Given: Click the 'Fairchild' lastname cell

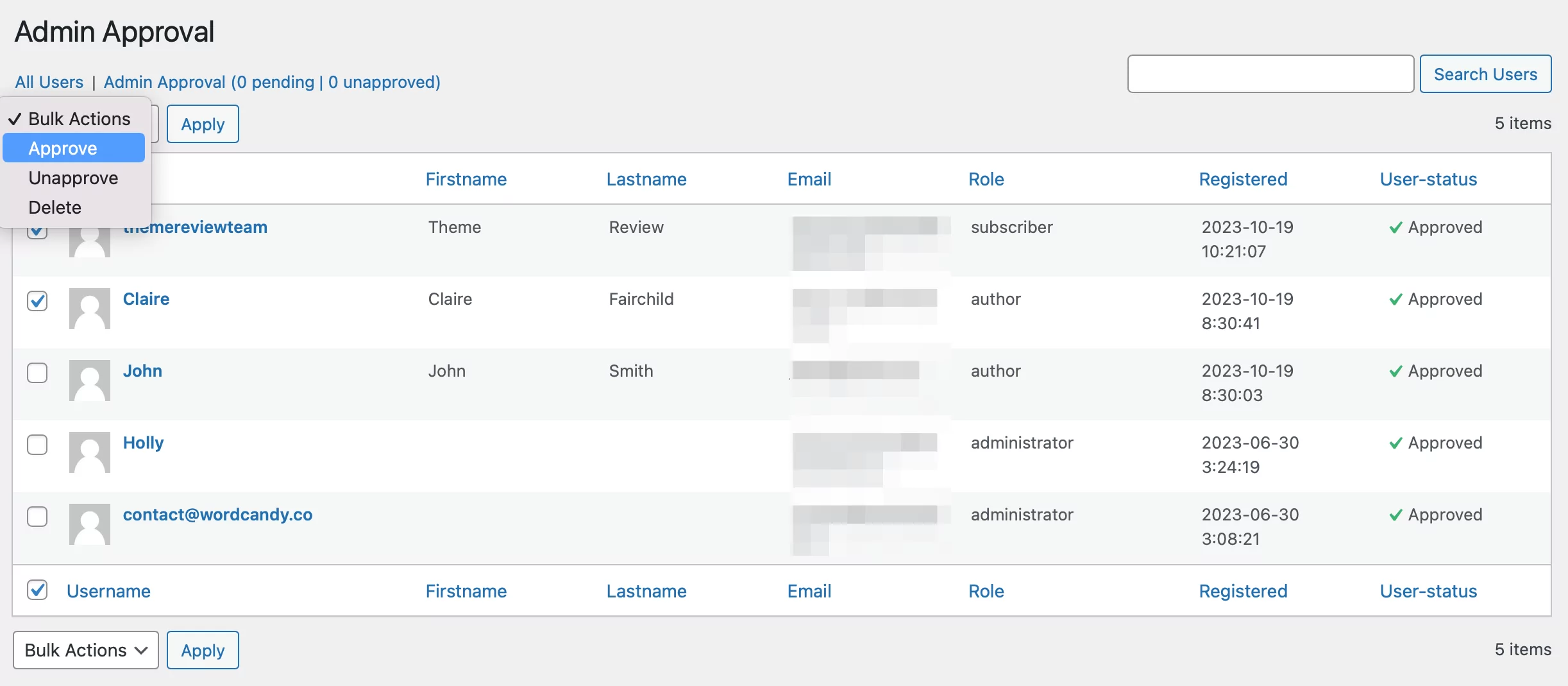Looking at the screenshot, I should click(641, 299).
